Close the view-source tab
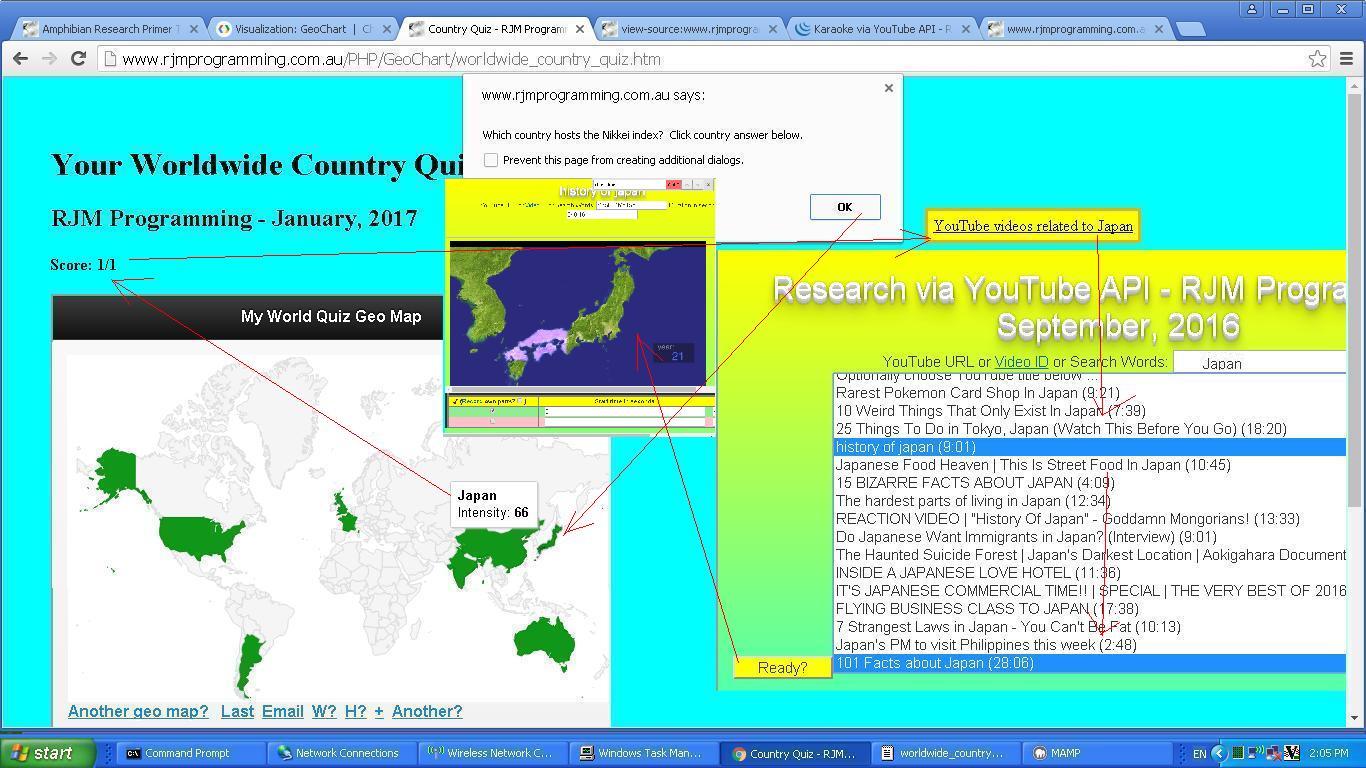 772,29
